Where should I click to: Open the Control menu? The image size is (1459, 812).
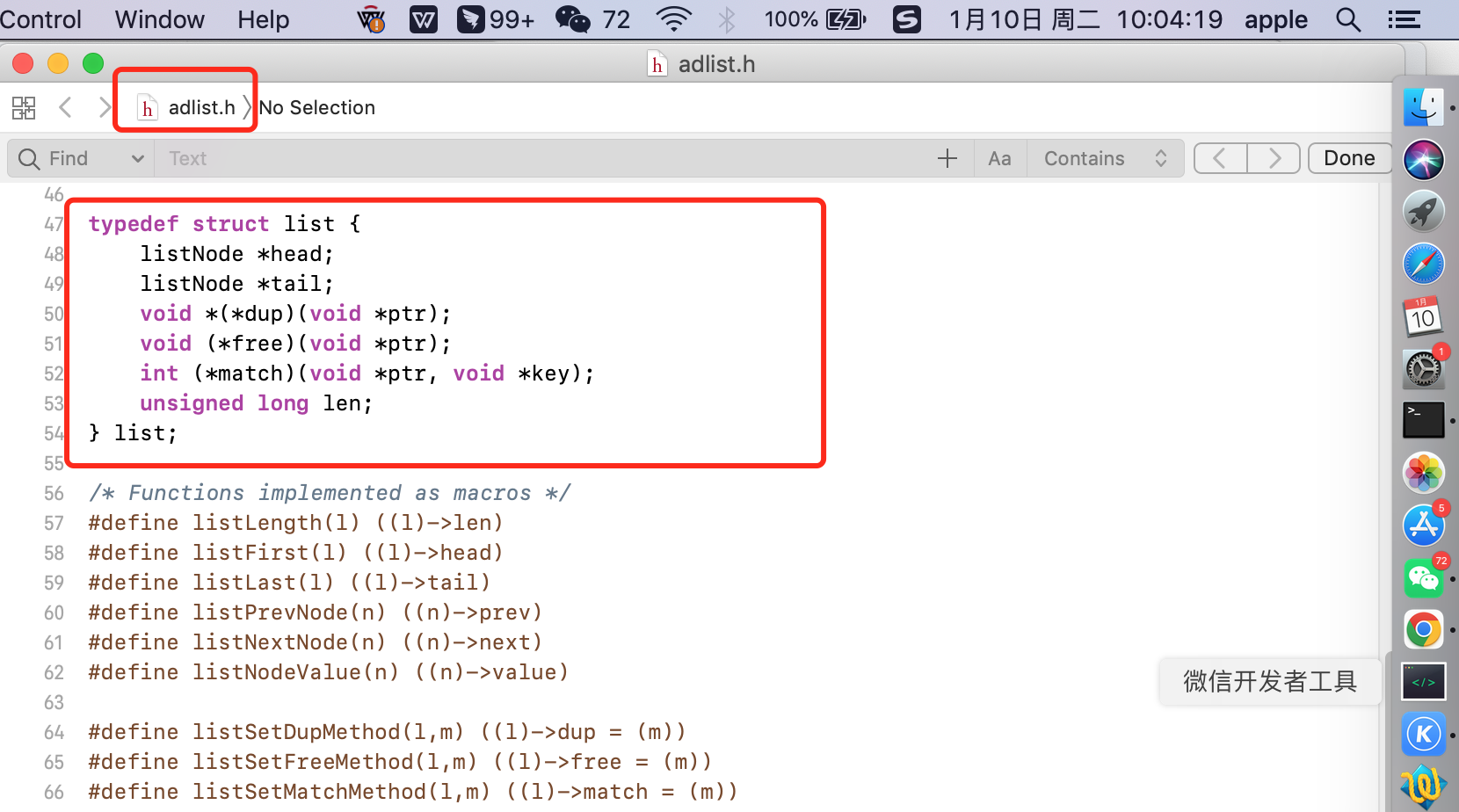click(40, 19)
